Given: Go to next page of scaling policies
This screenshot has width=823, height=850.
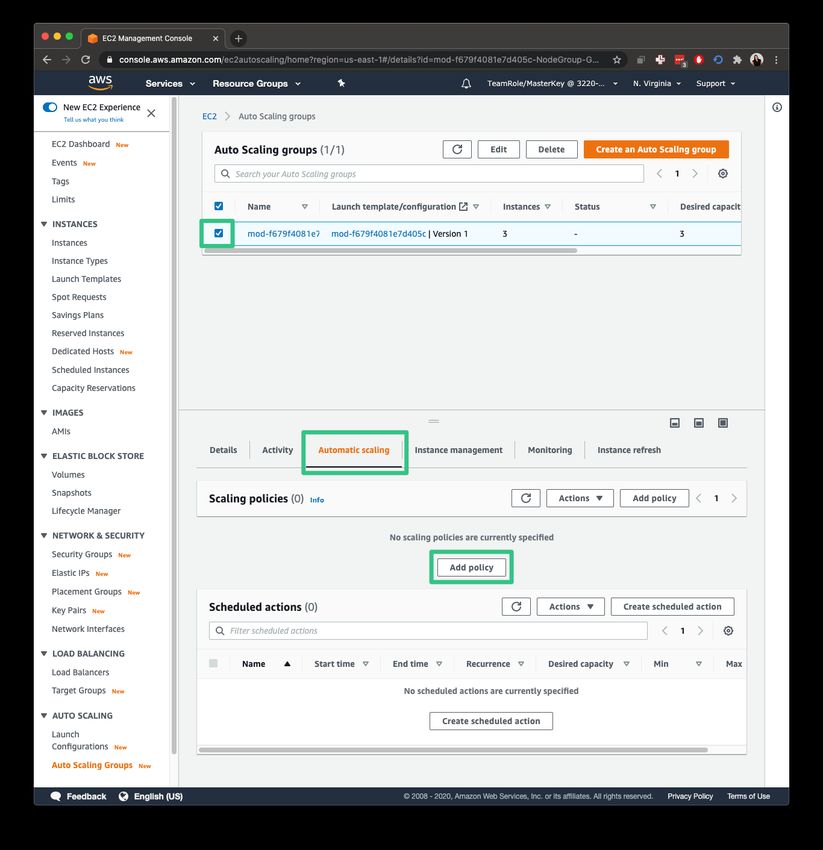Looking at the screenshot, I should 734,498.
